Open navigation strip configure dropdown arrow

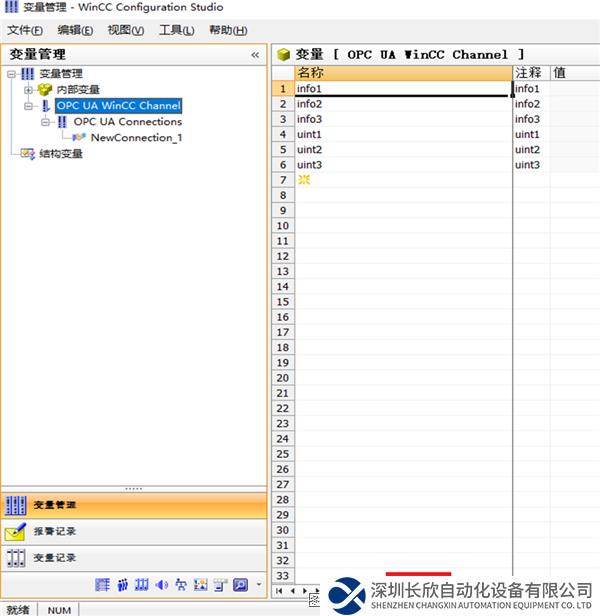coord(259,585)
